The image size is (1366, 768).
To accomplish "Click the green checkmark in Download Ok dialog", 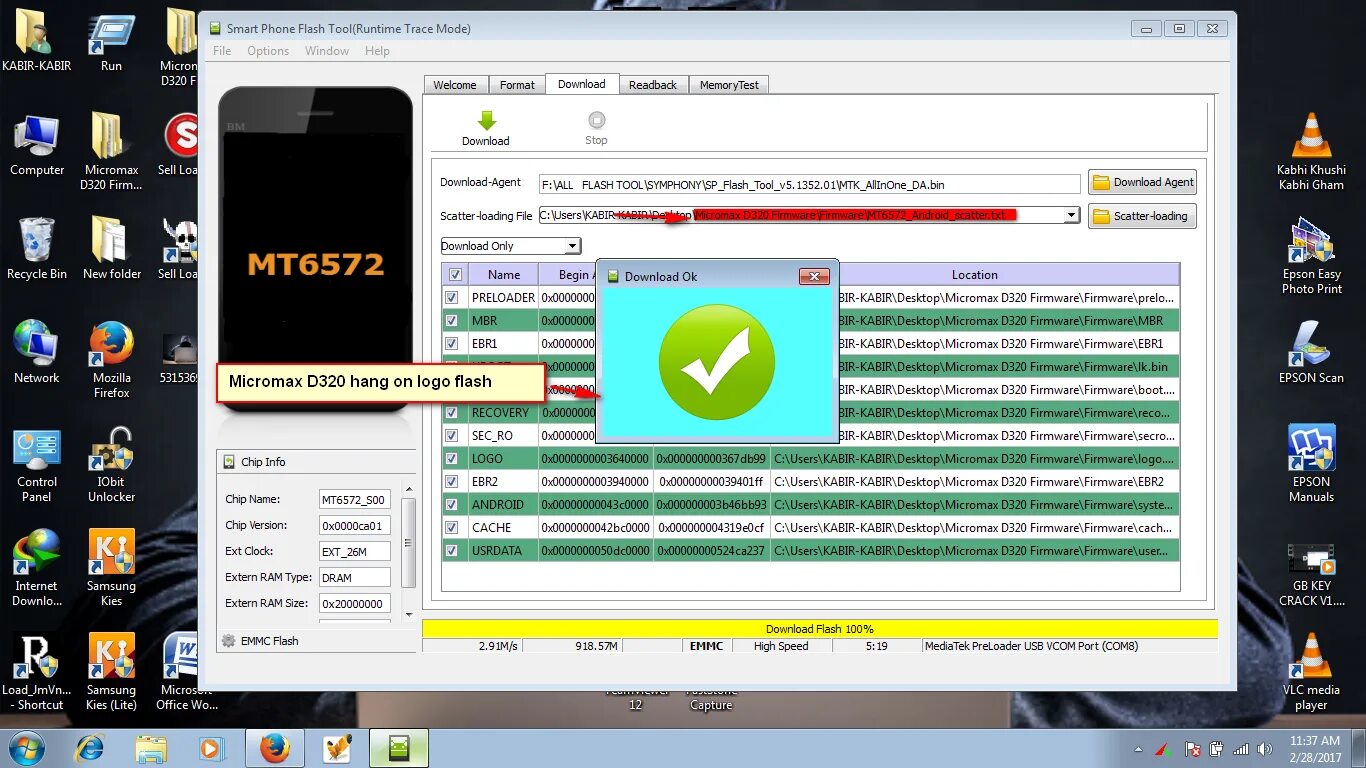I will coord(716,361).
